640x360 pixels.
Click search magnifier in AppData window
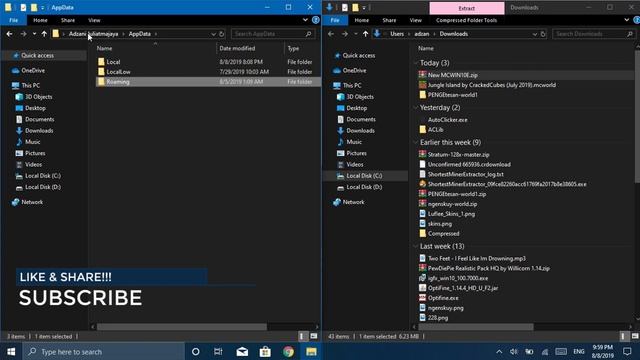pos(309,34)
